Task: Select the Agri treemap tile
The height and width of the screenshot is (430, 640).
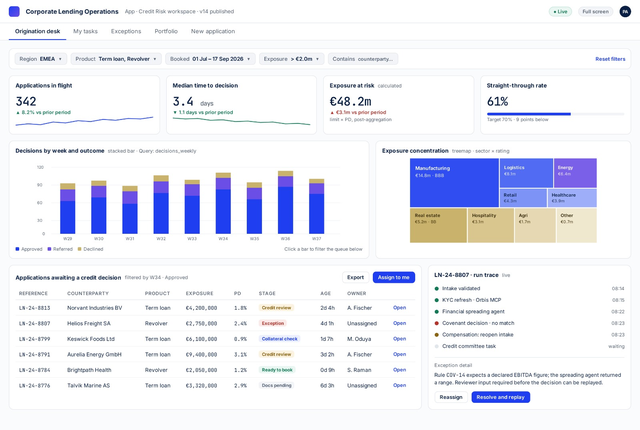Action: 535,226
